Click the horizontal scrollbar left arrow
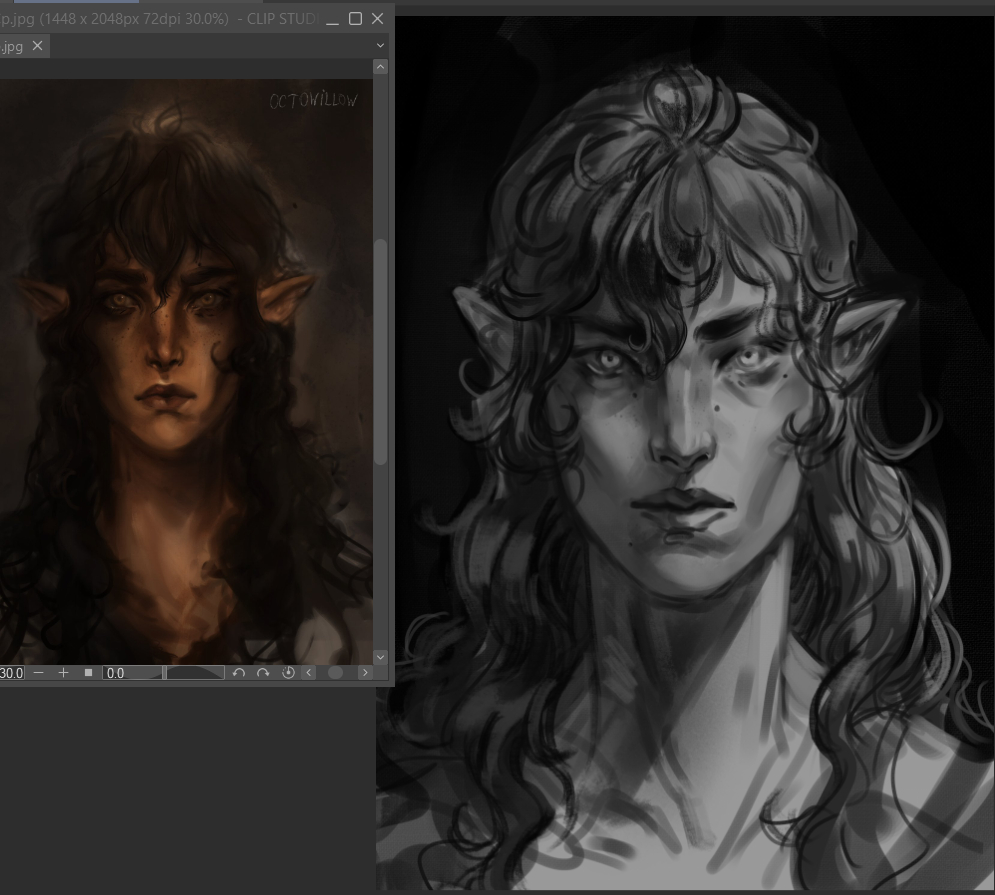The width and height of the screenshot is (995, 895). [x=308, y=673]
